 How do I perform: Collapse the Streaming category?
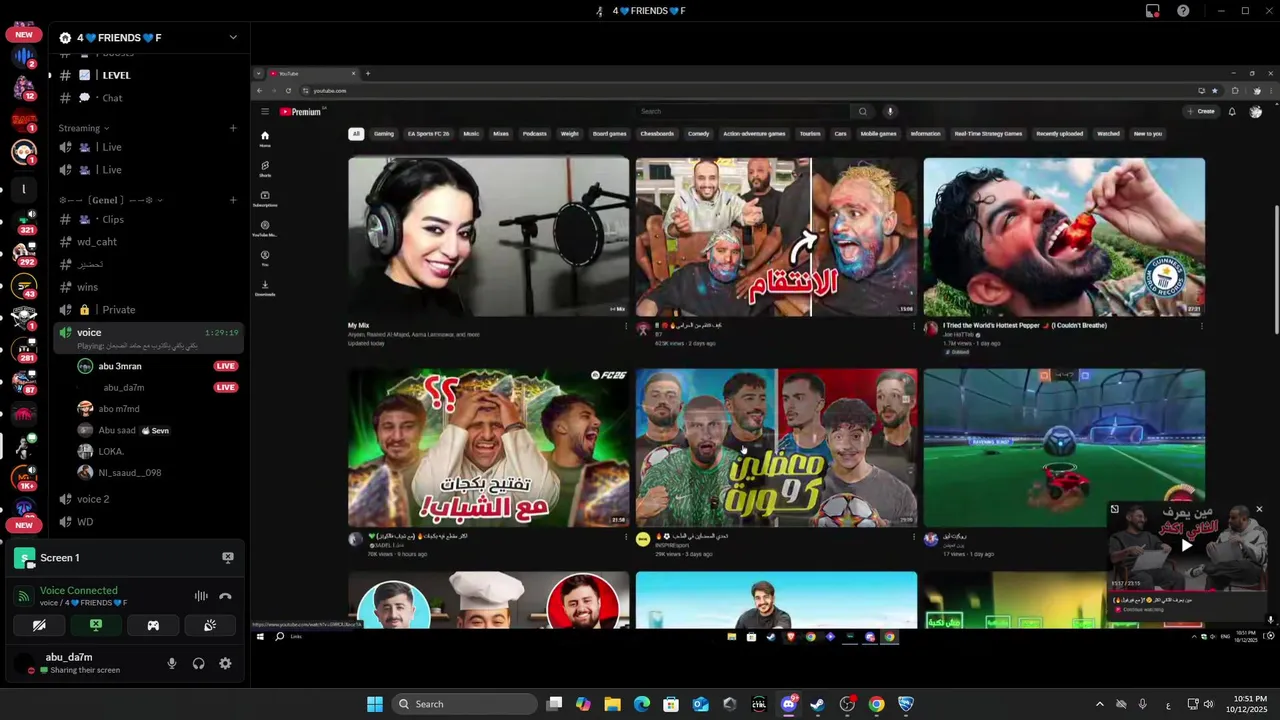click(x=84, y=128)
